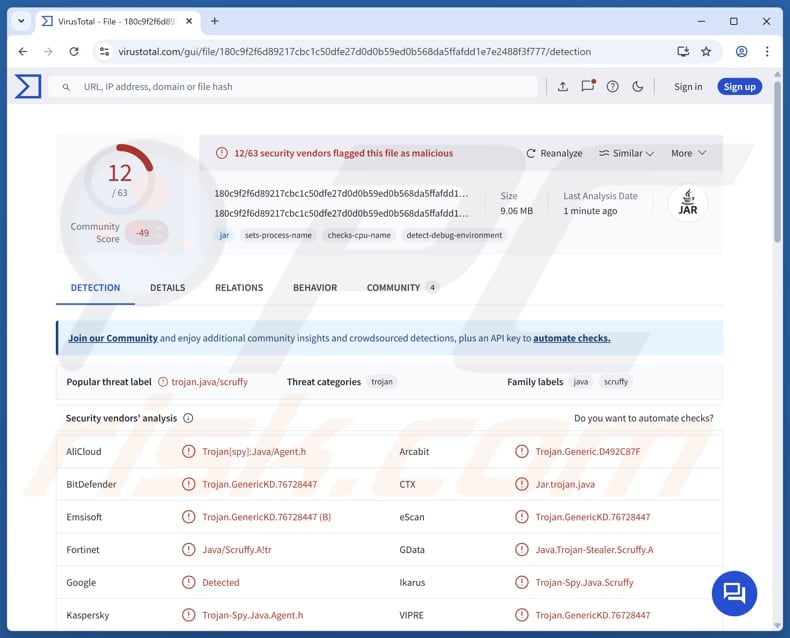
Task: Bookmark this page with star icon
Action: coord(706,51)
